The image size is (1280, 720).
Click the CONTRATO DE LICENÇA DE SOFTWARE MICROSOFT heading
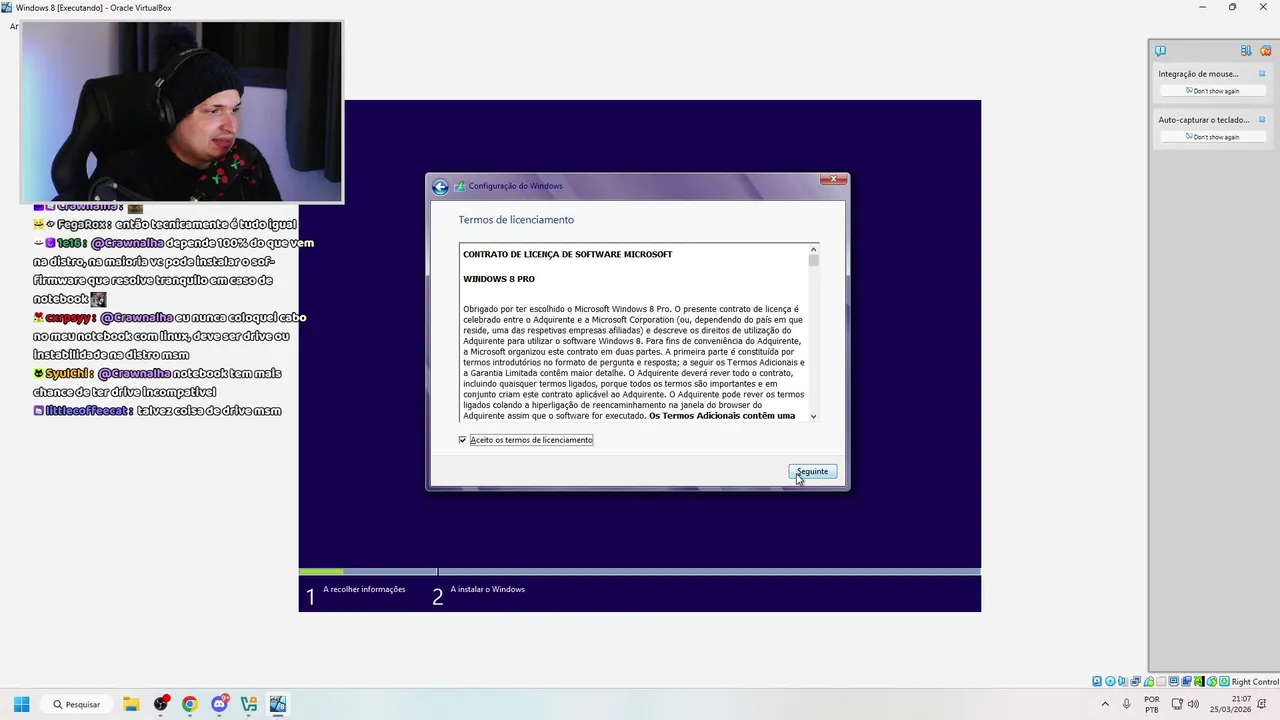pyautogui.click(x=568, y=254)
